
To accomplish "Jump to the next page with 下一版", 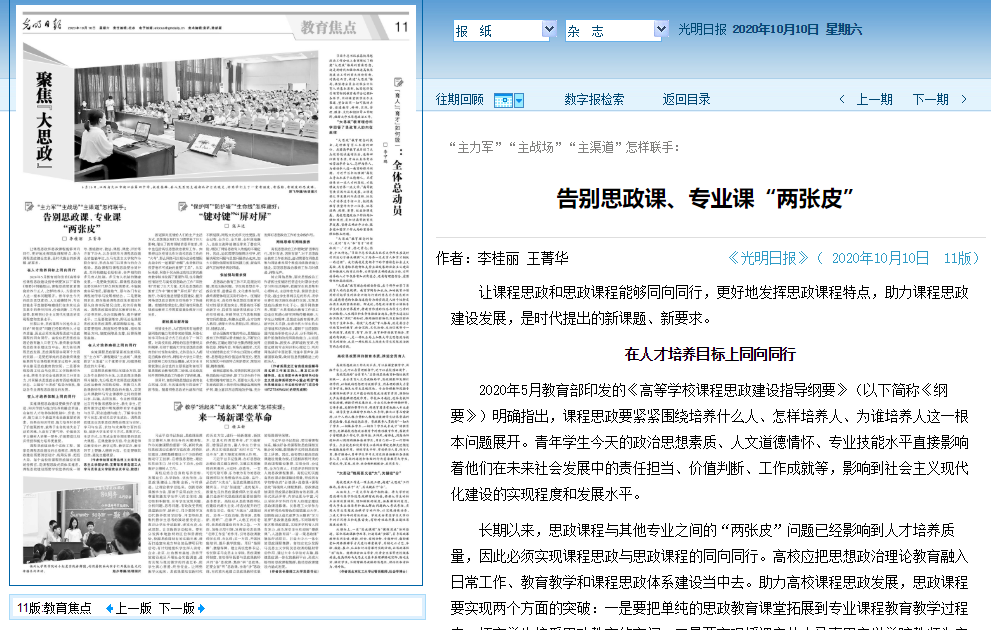I will coord(176,608).
